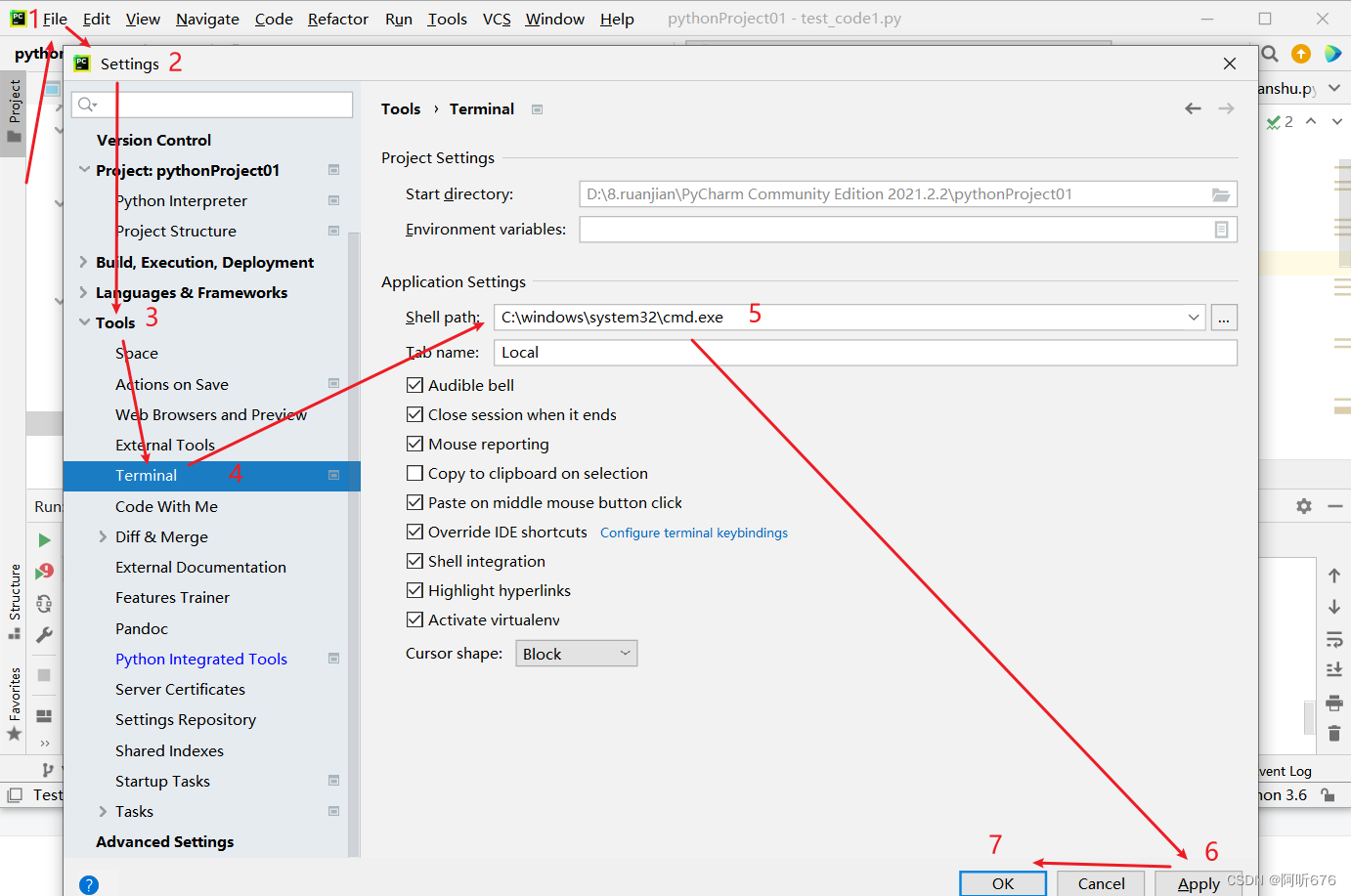Click the lock icon in status bar

pos(1328,794)
